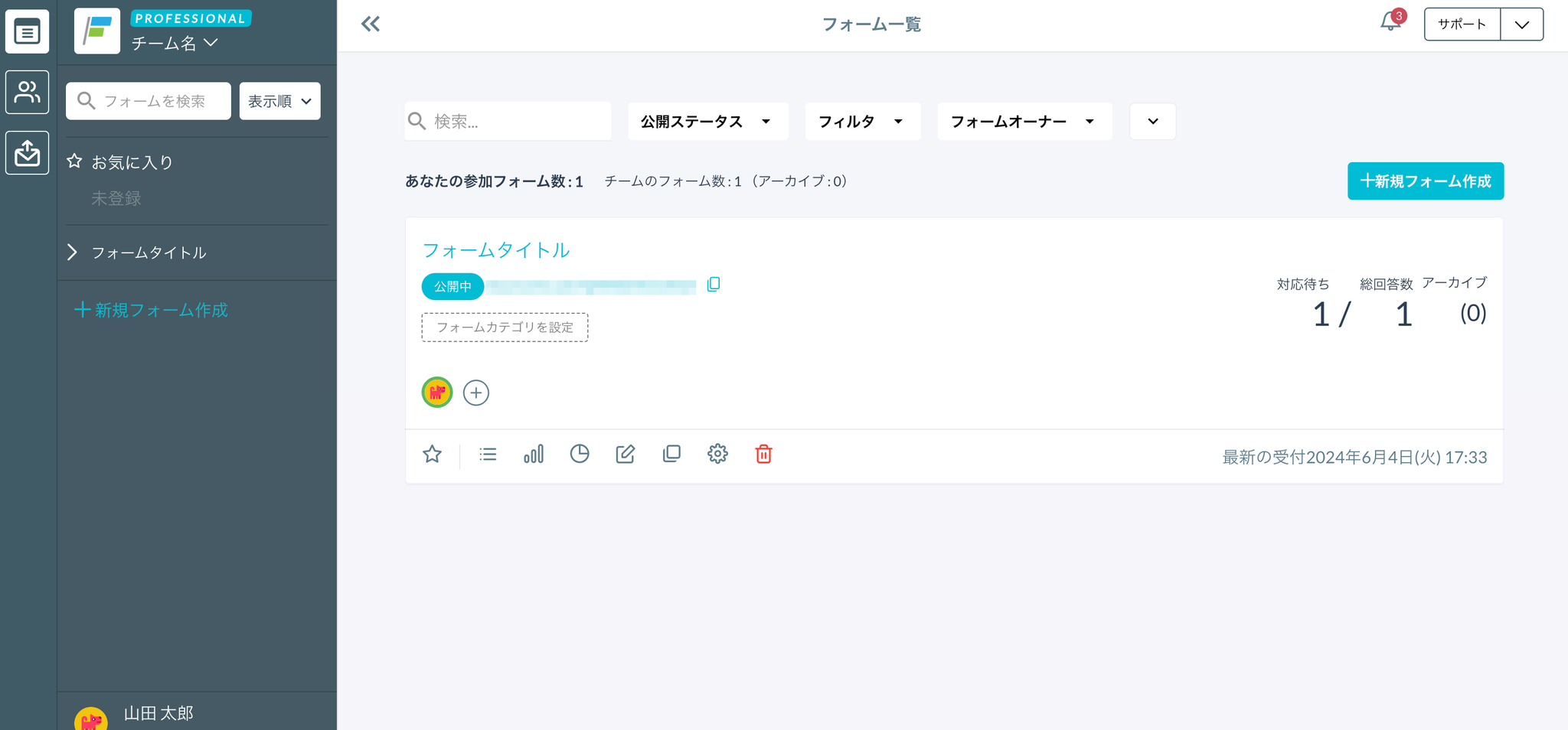Click the 山田 太郎 user name
Screen dimensions: 1568x730
(x=158, y=713)
